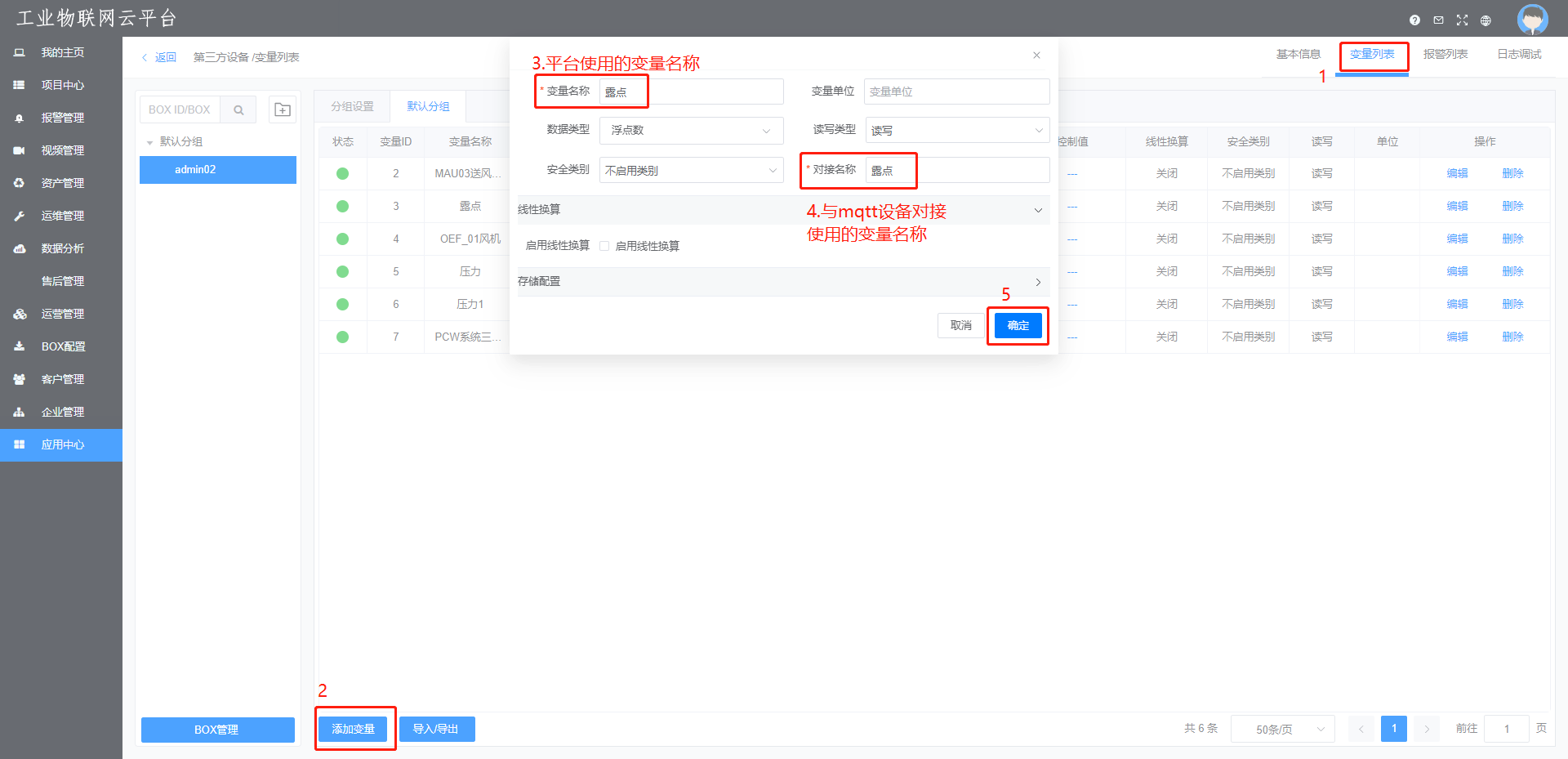Click the 添加变量 button
Viewport: 1568px width, 759px height.
353,729
